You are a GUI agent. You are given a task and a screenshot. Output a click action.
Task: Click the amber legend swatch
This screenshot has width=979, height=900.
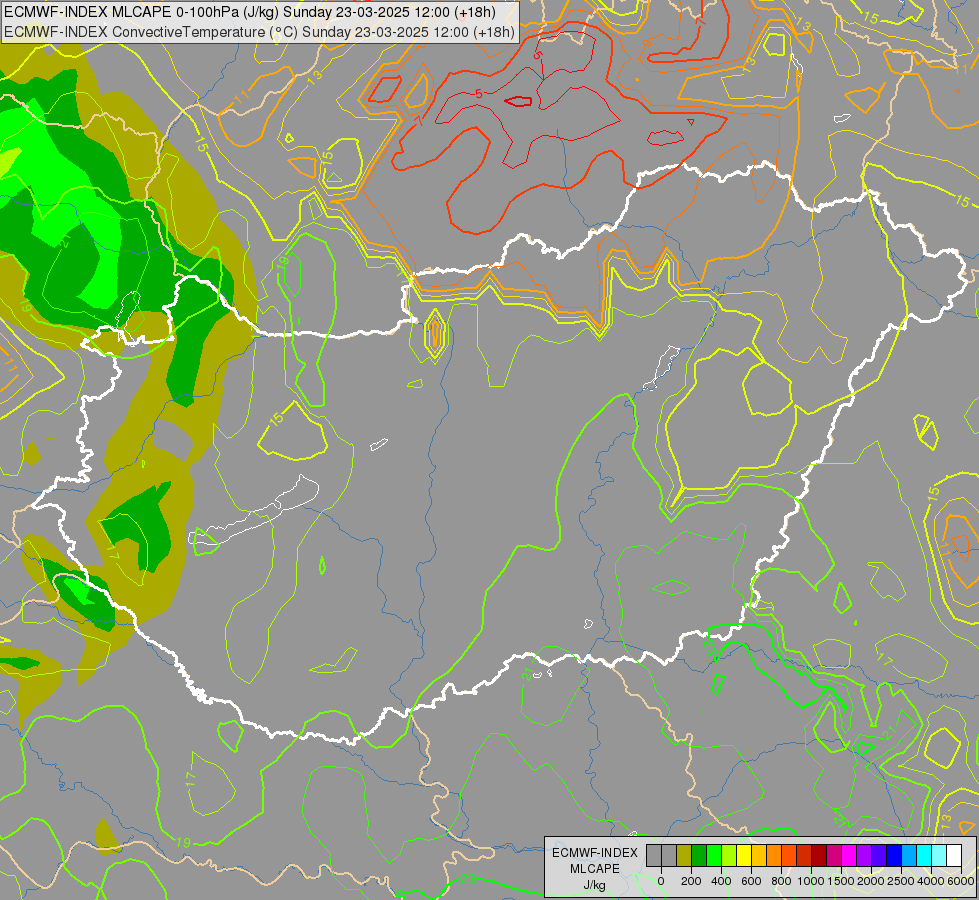click(x=759, y=855)
